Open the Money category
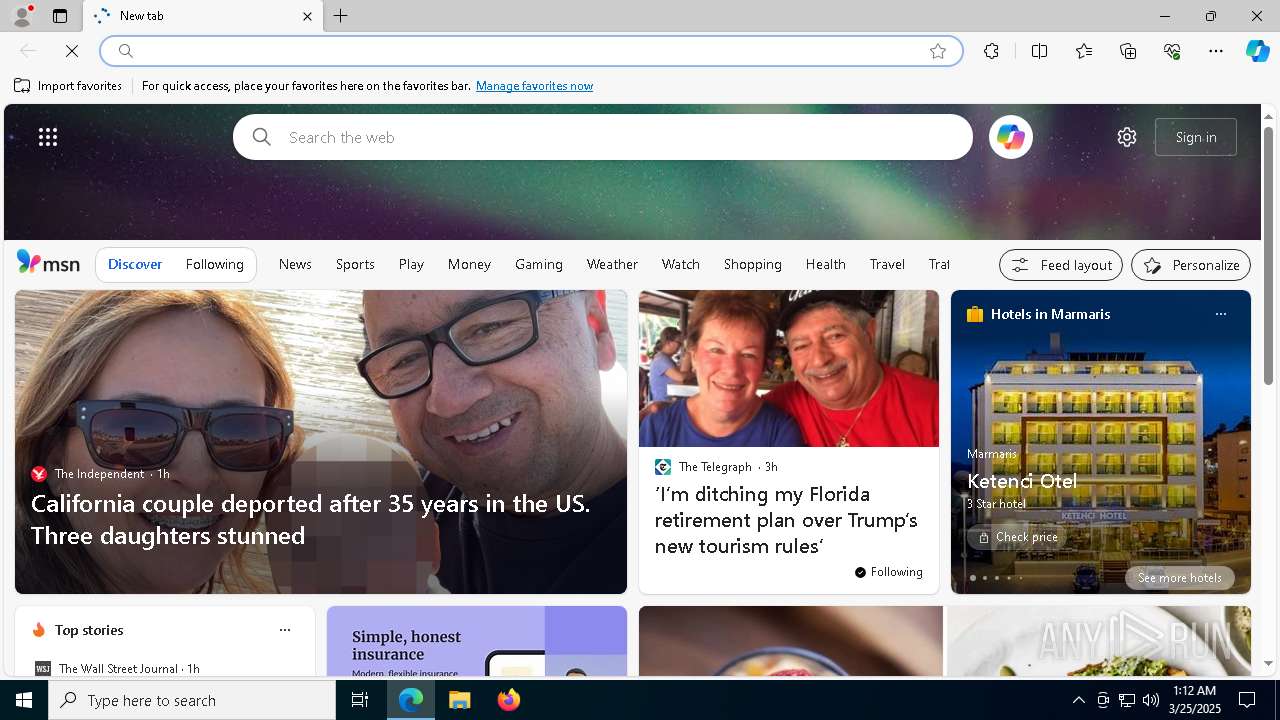The height and width of the screenshot is (720, 1280). 469,264
